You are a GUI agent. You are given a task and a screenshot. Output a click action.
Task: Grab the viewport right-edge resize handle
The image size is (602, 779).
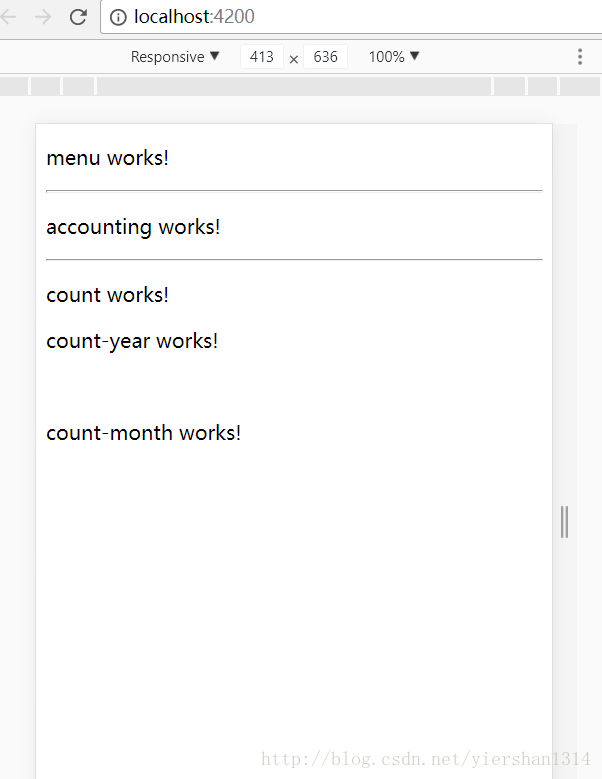(564, 522)
